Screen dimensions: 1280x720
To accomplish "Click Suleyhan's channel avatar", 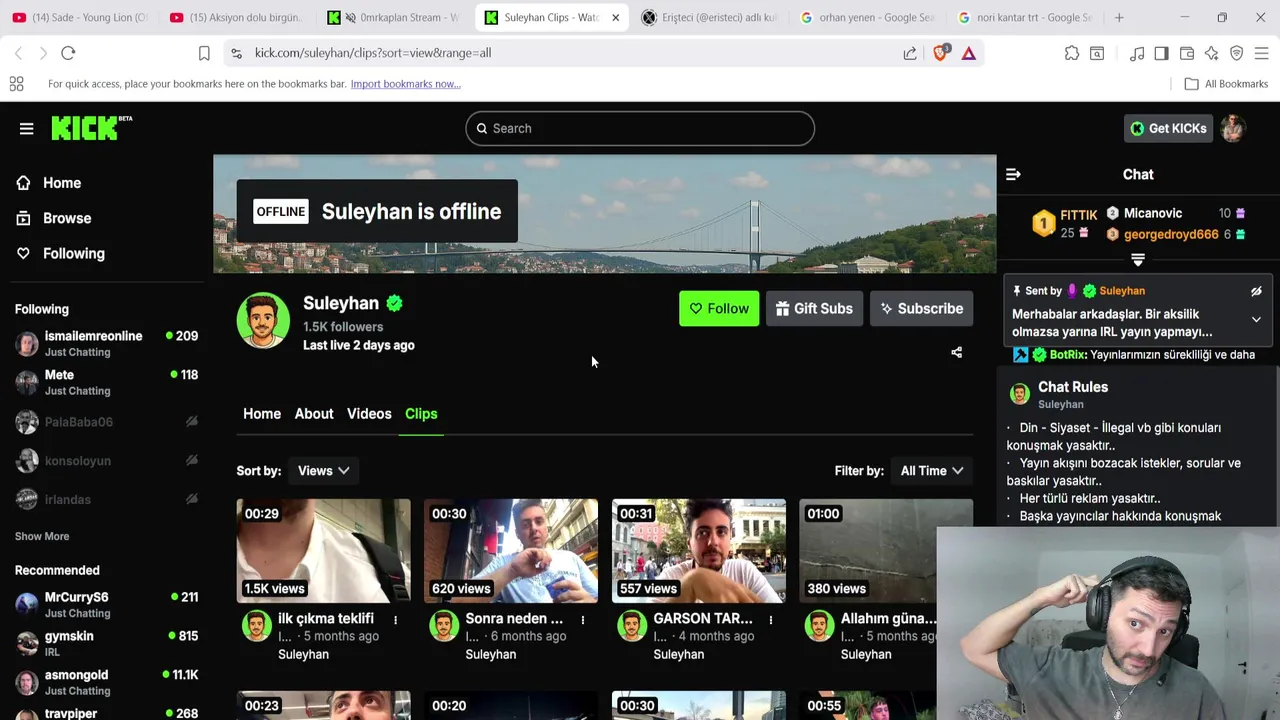I will (x=263, y=320).
